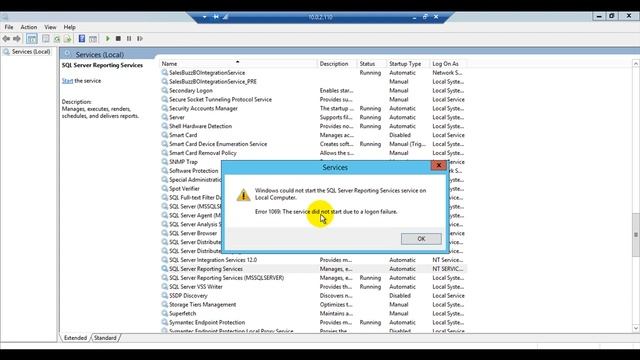Viewport: 640px width, 360px height.
Task: Click the gear icon beside SSDP Discovery
Action: click(x=164, y=296)
